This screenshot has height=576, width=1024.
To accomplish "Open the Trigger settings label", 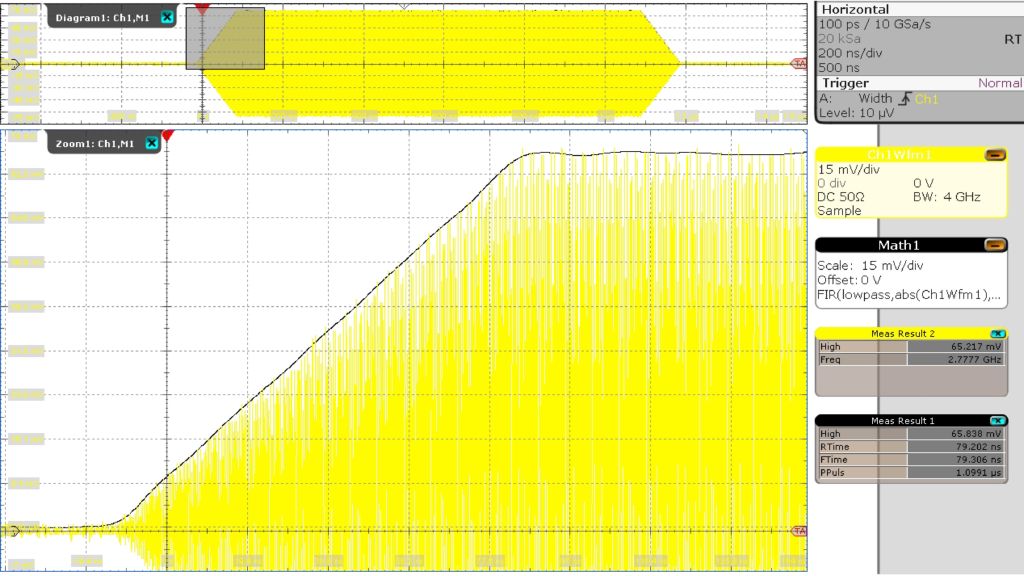I will 845,83.
